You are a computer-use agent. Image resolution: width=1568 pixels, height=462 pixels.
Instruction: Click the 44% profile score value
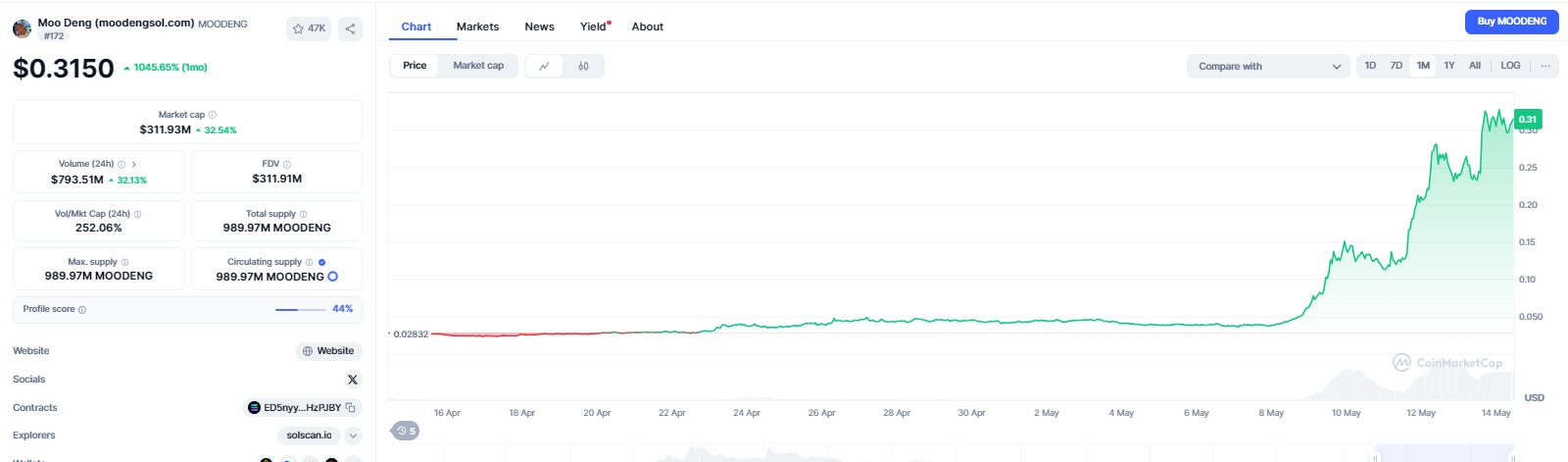coord(342,309)
